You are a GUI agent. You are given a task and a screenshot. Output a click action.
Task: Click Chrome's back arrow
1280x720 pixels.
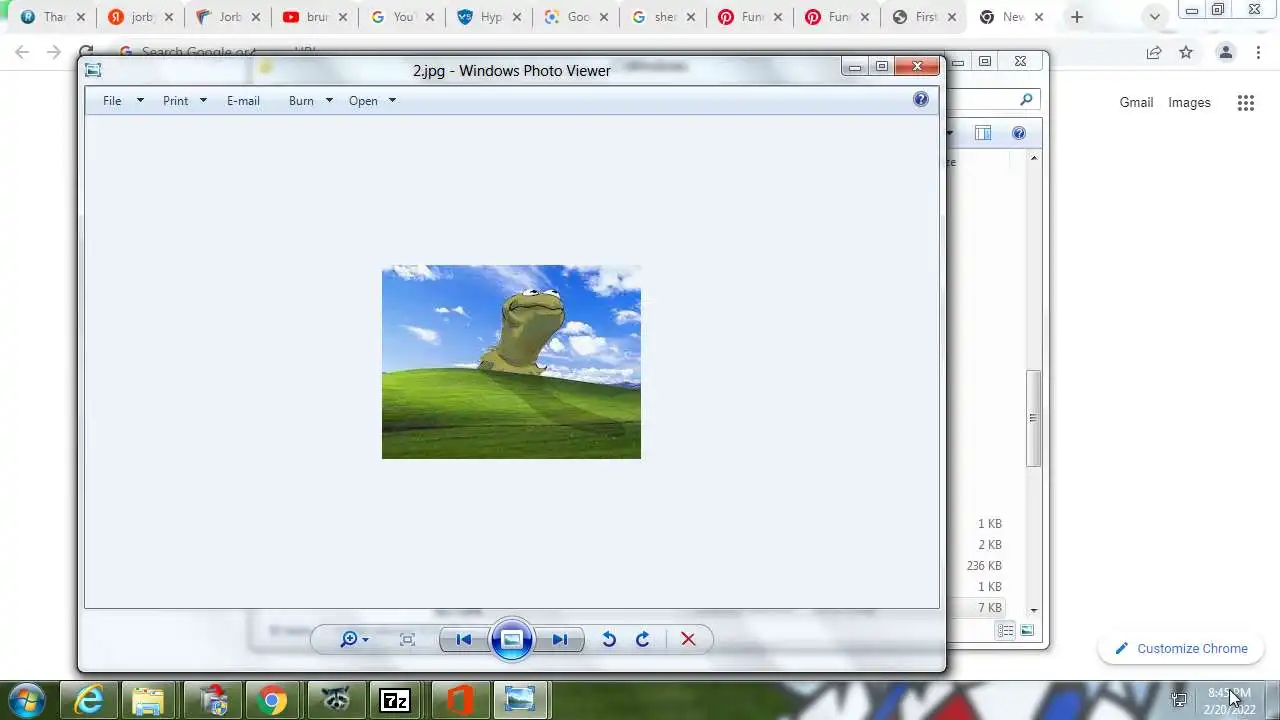tap(22, 52)
